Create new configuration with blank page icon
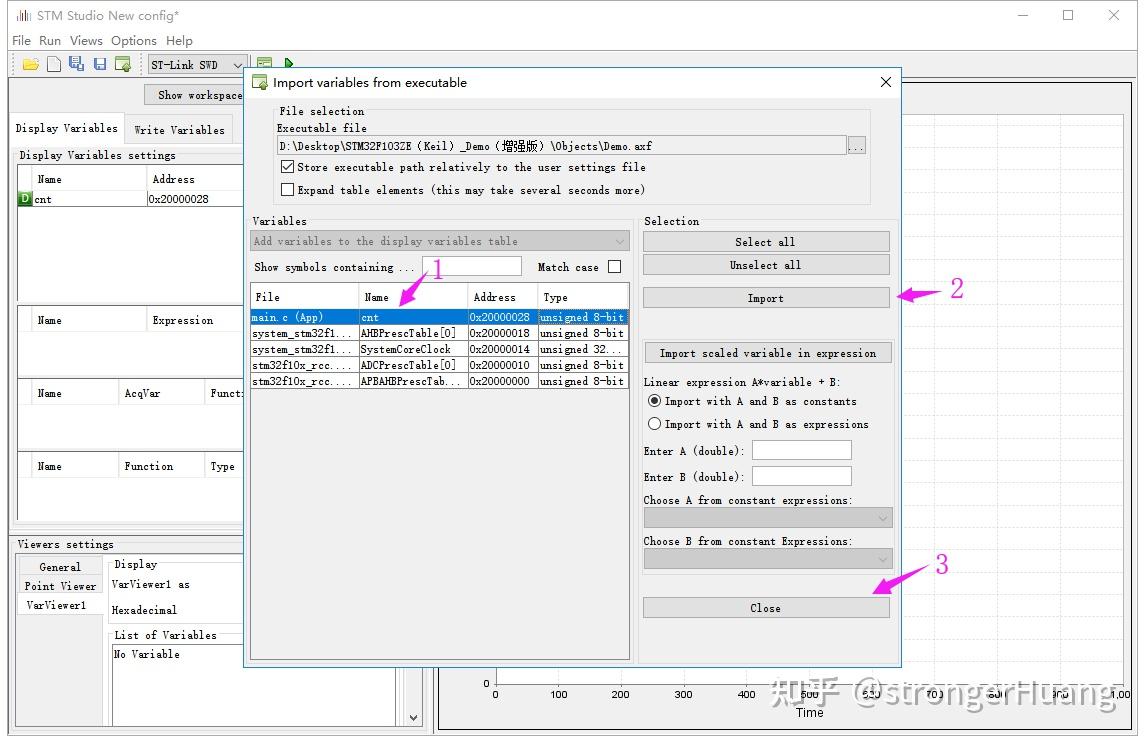 pyautogui.click(x=54, y=64)
